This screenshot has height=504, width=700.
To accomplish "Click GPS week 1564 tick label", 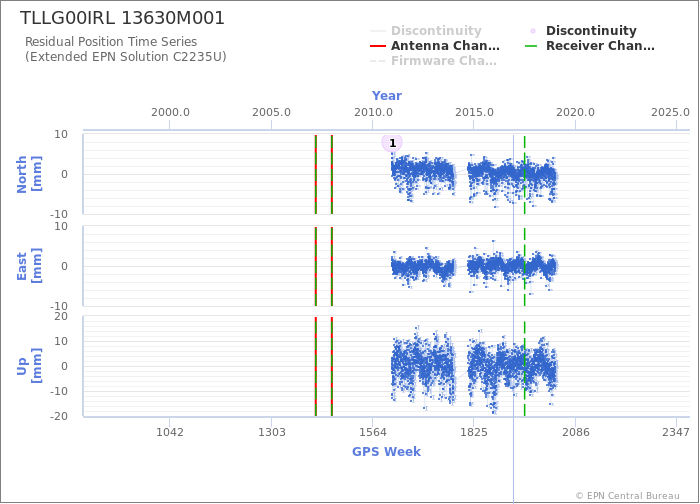I will [373, 432].
